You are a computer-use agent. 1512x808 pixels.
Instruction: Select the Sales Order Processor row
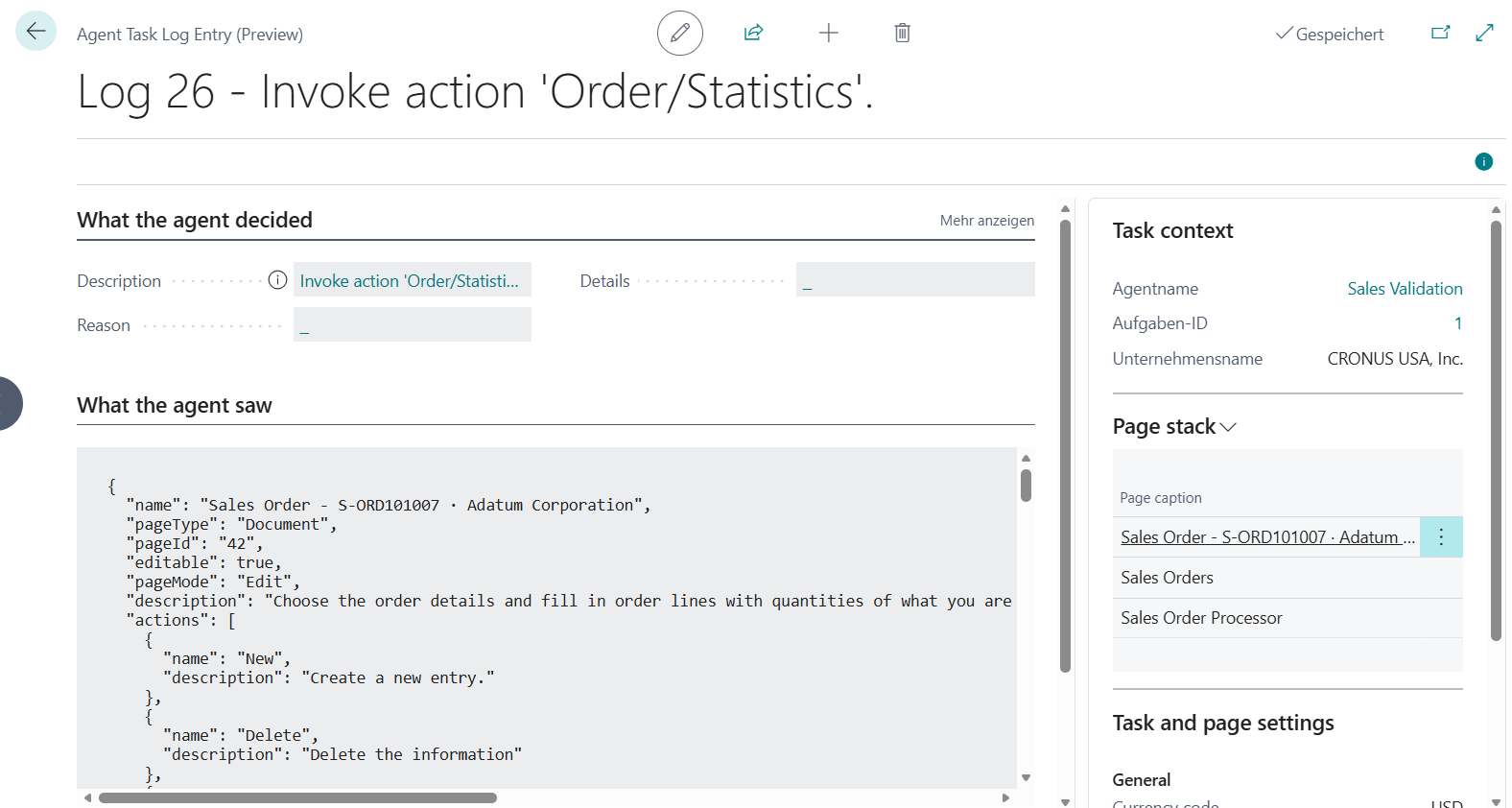(1288, 618)
